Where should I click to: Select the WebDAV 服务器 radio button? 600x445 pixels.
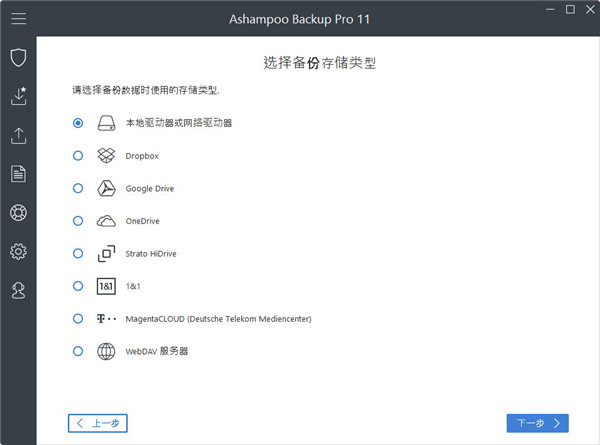coord(78,351)
